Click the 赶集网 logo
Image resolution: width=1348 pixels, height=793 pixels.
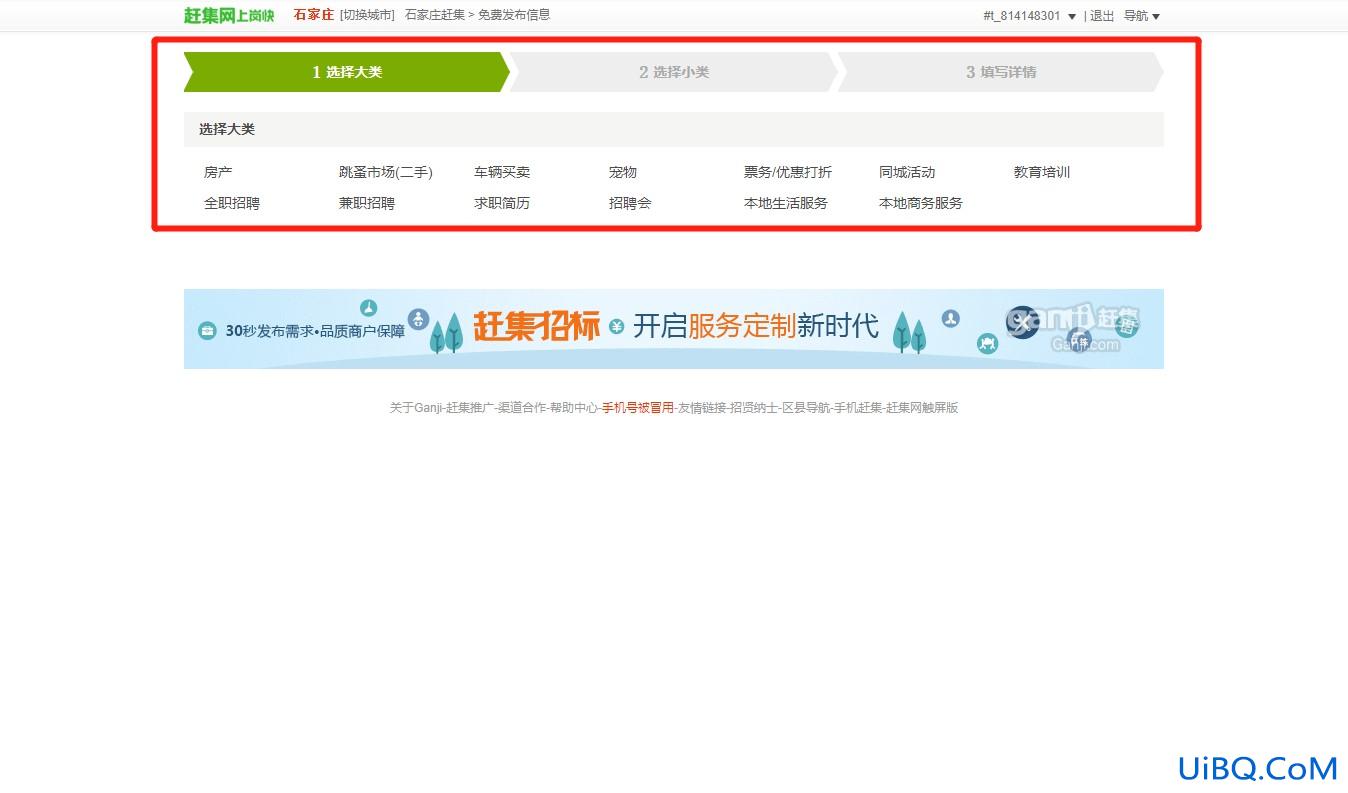coord(229,15)
